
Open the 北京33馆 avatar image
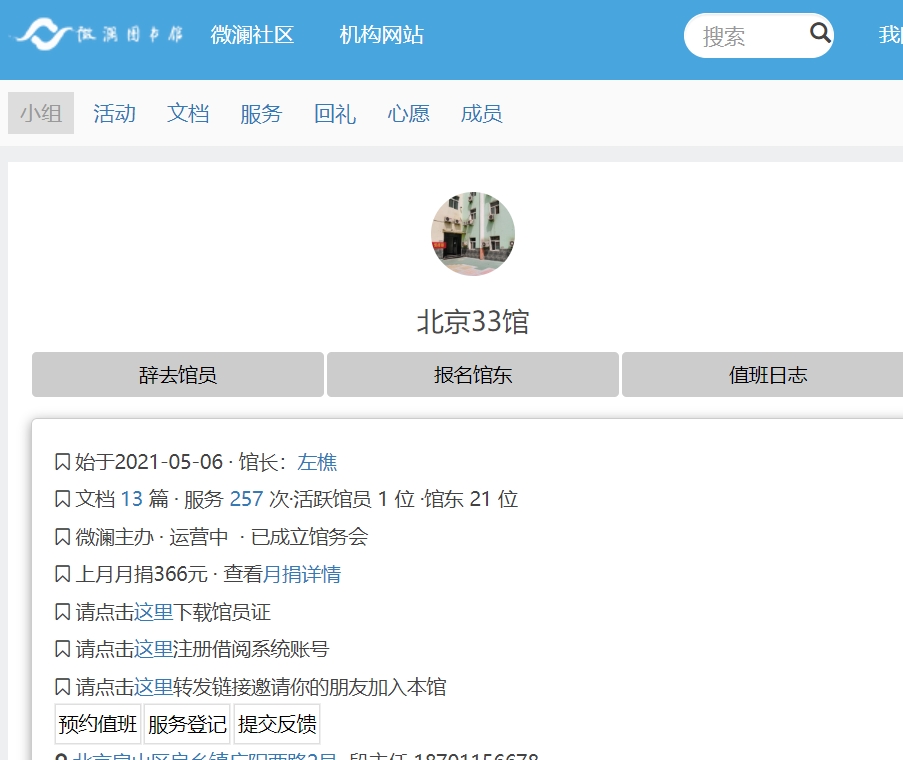(x=473, y=234)
